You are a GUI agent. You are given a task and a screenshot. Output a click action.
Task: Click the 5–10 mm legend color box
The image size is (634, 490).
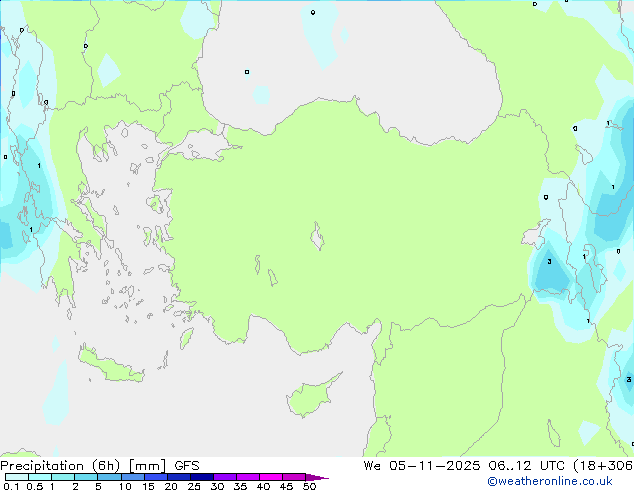(x=109, y=477)
